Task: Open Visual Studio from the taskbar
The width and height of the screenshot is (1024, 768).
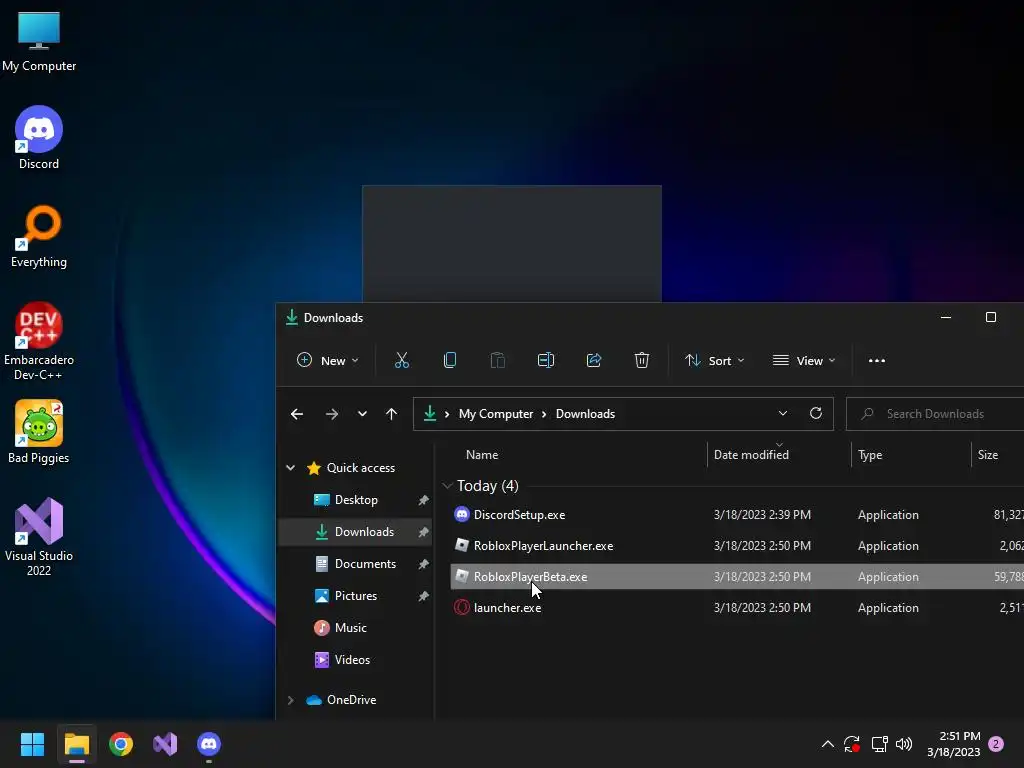Action: 165,744
